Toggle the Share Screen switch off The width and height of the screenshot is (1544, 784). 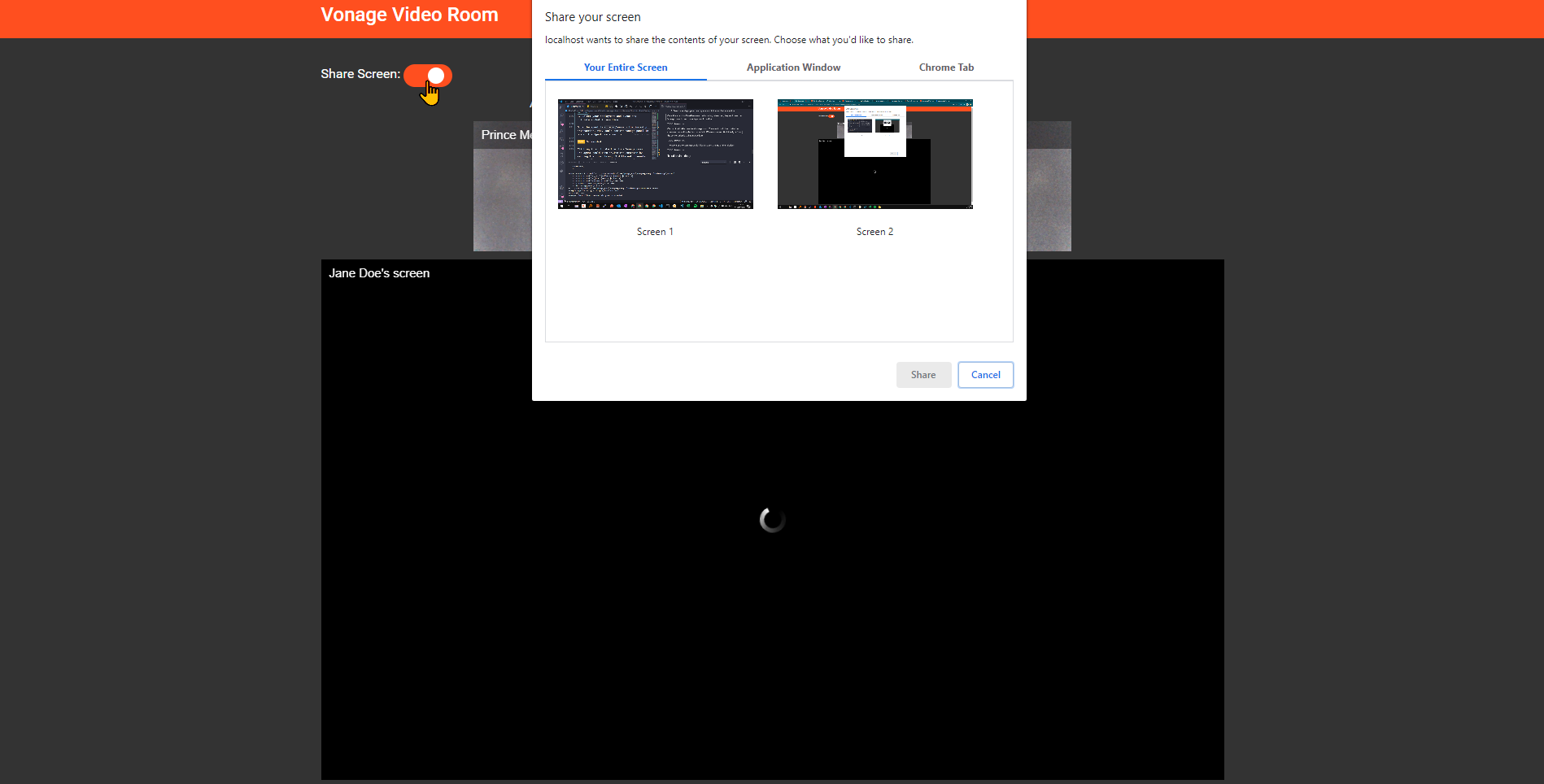[x=429, y=75]
